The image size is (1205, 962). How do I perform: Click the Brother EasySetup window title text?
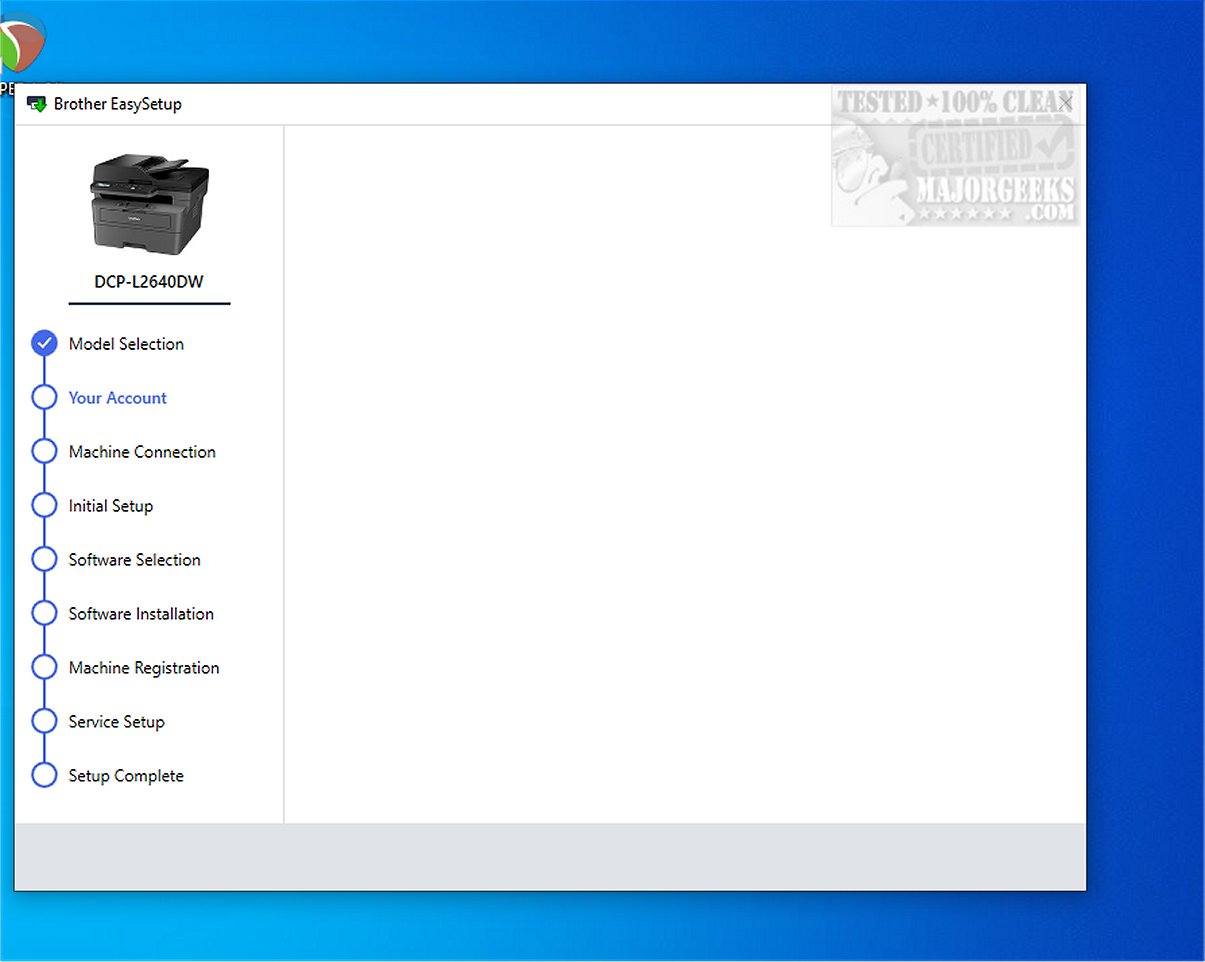point(118,104)
